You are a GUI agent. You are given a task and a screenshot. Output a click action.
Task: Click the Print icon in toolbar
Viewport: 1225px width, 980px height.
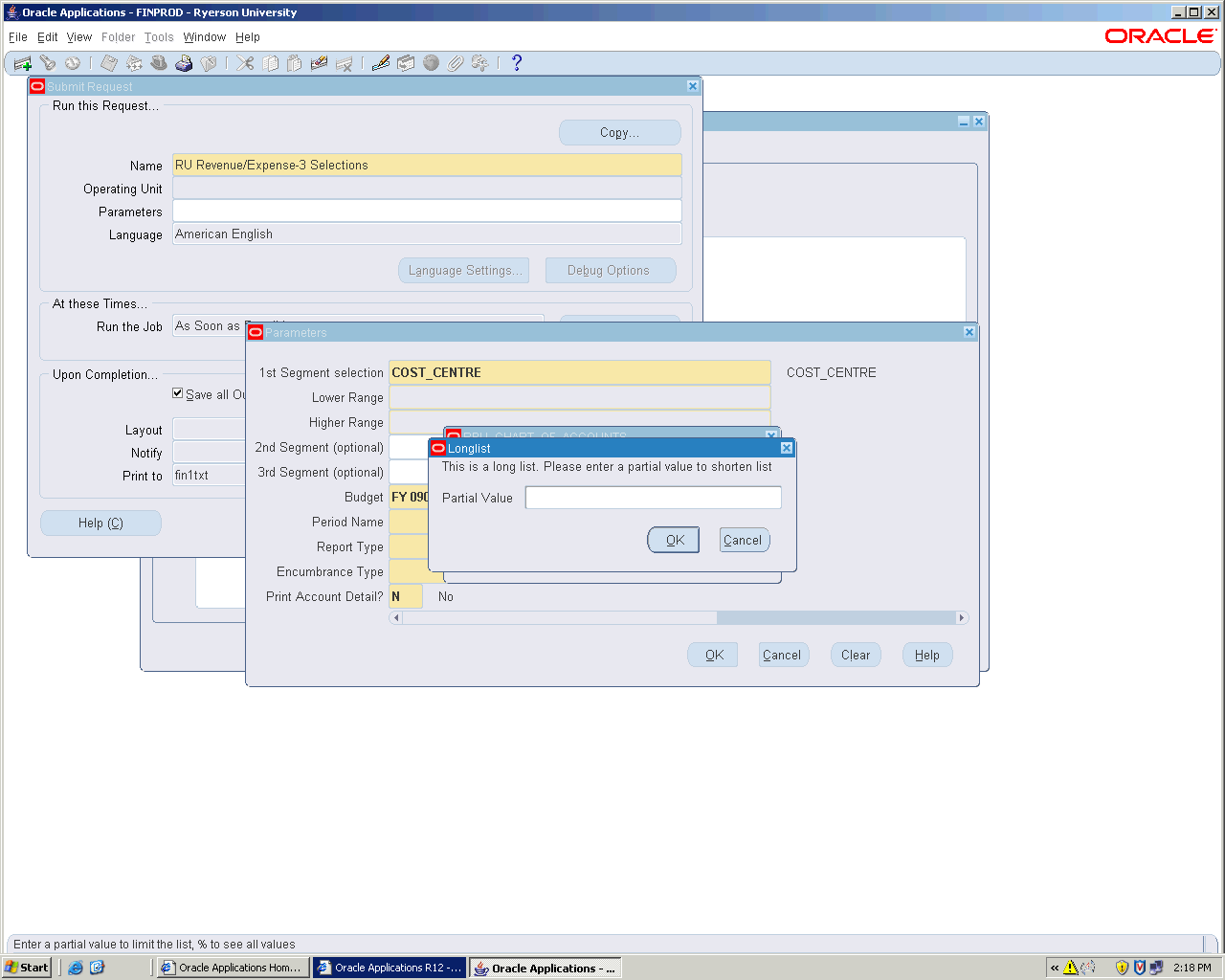(x=184, y=63)
